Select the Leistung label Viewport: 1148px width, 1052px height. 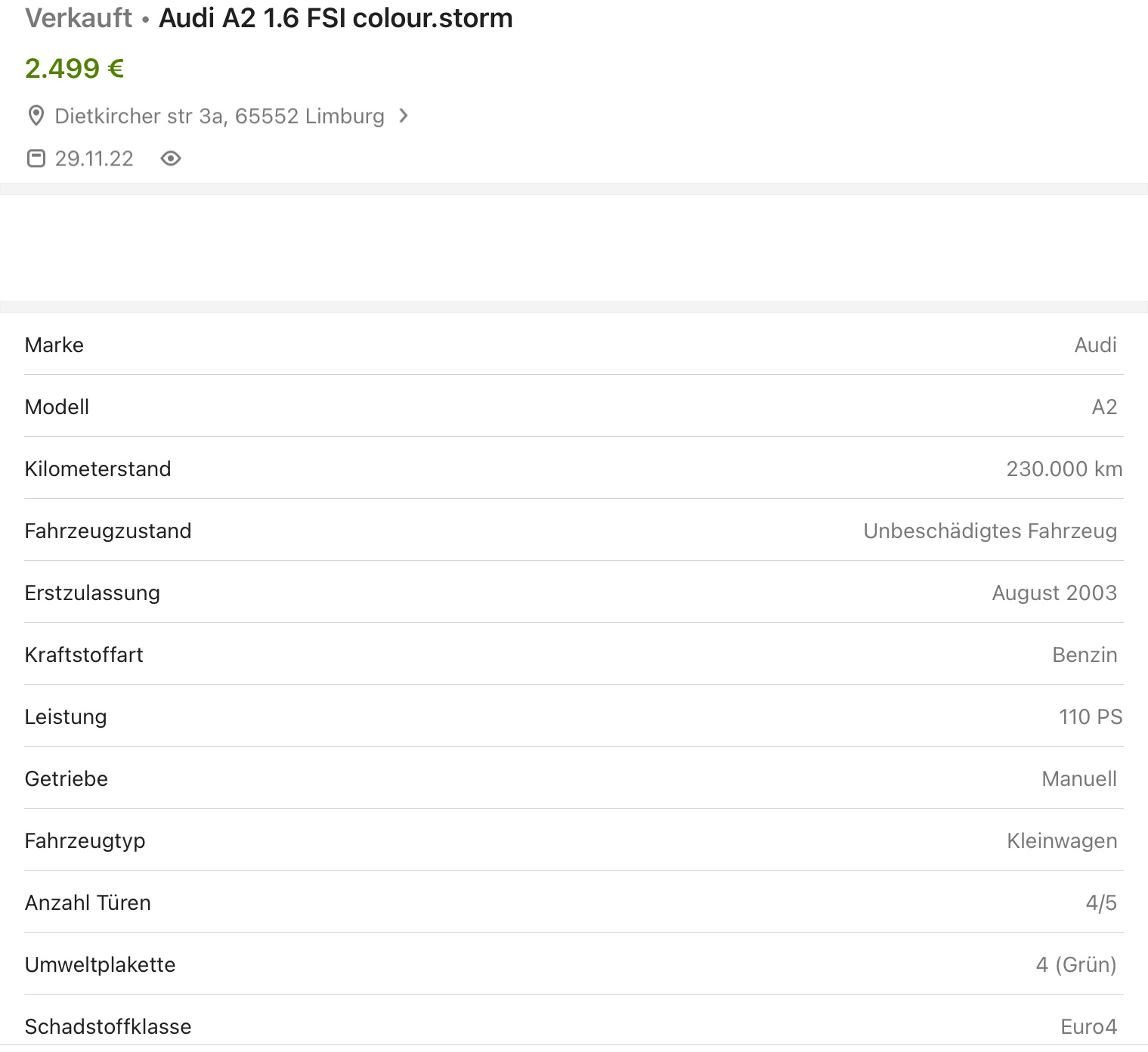(x=66, y=716)
